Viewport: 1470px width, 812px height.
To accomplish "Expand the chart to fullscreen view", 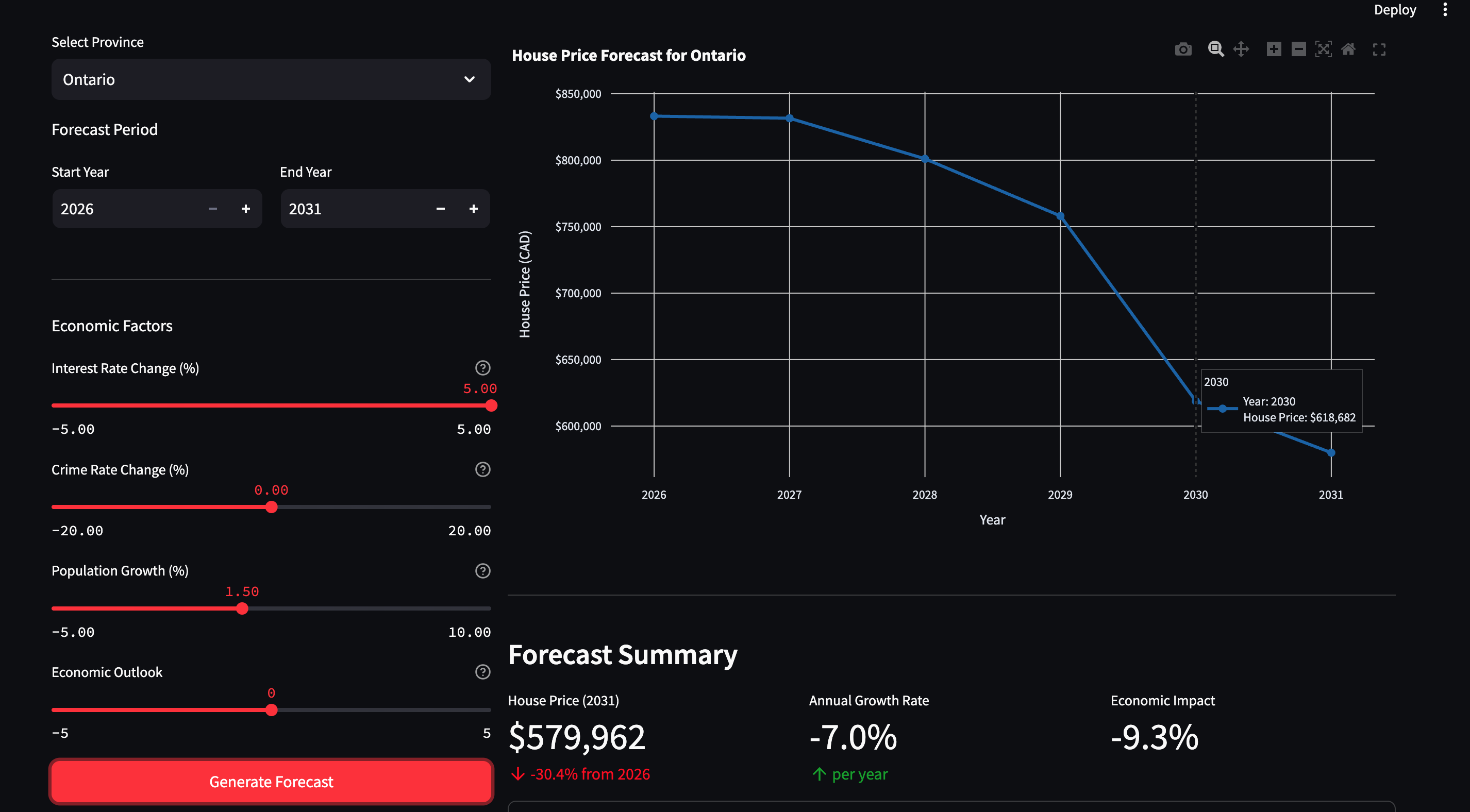I will [x=1379, y=49].
